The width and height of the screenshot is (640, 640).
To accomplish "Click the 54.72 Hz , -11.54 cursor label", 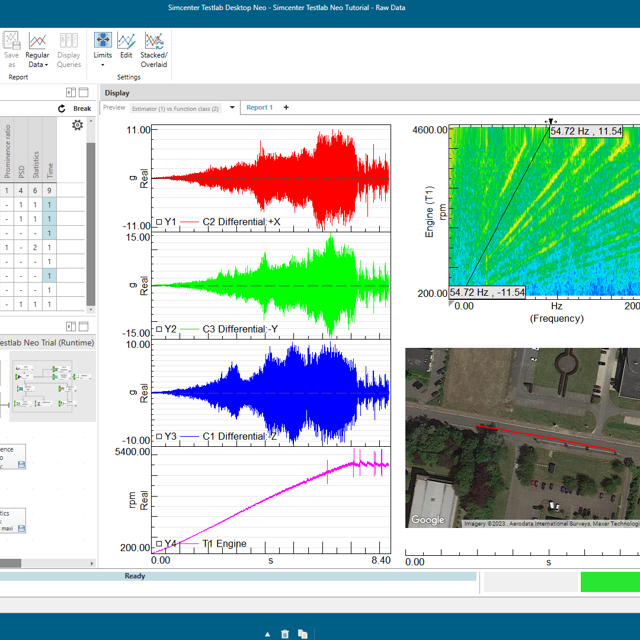I will point(487,292).
